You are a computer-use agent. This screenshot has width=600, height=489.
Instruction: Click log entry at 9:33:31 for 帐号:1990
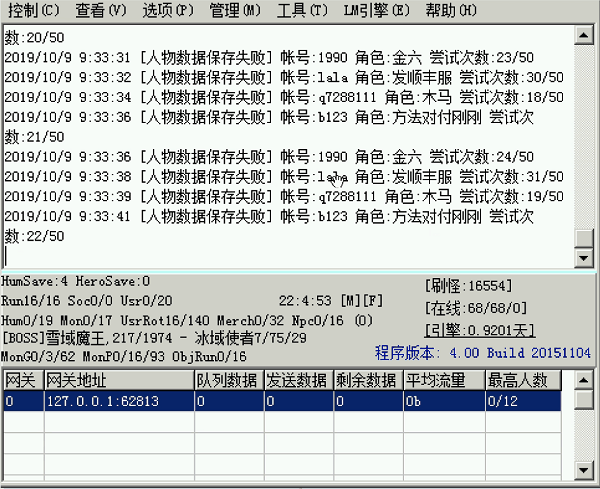(269, 57)
